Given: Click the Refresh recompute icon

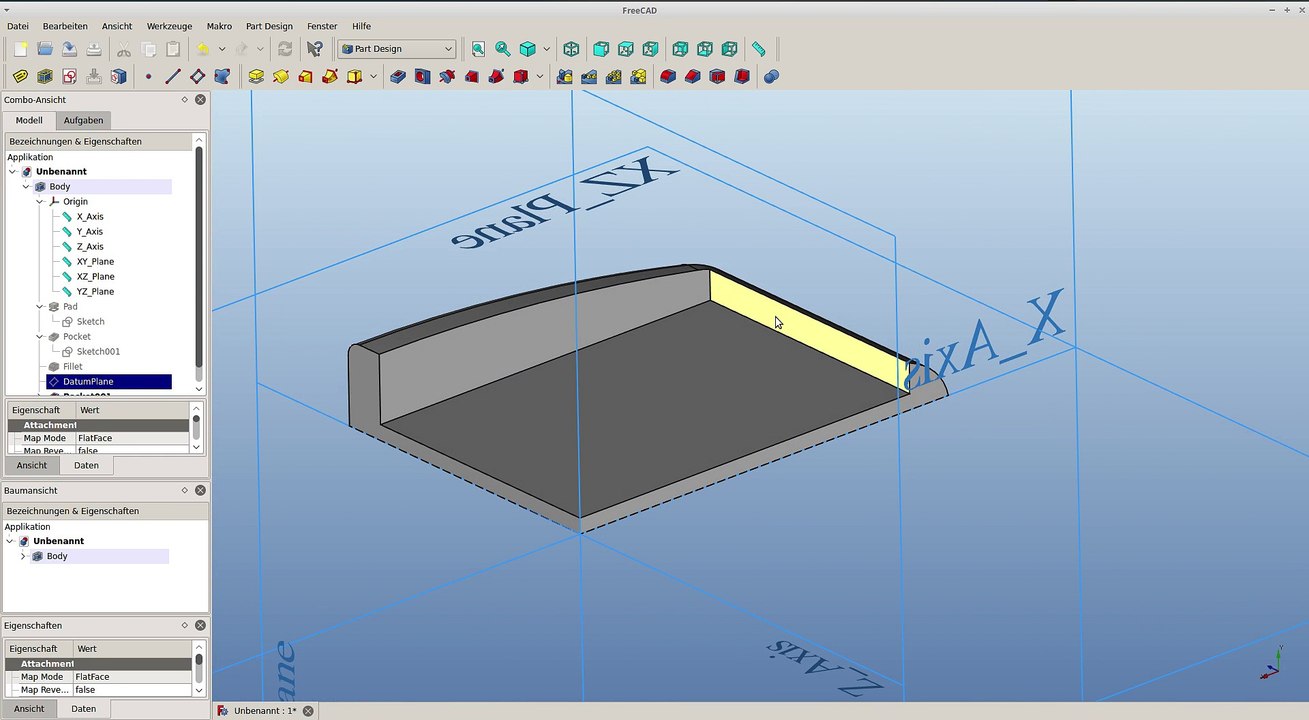Looking at the screenshot, I should (x=285, y=49).
